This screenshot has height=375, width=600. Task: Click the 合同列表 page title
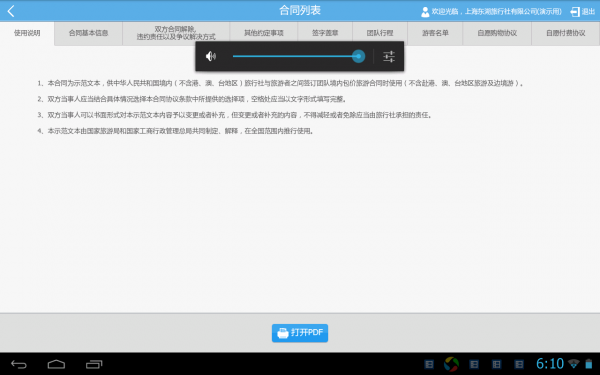300,10
